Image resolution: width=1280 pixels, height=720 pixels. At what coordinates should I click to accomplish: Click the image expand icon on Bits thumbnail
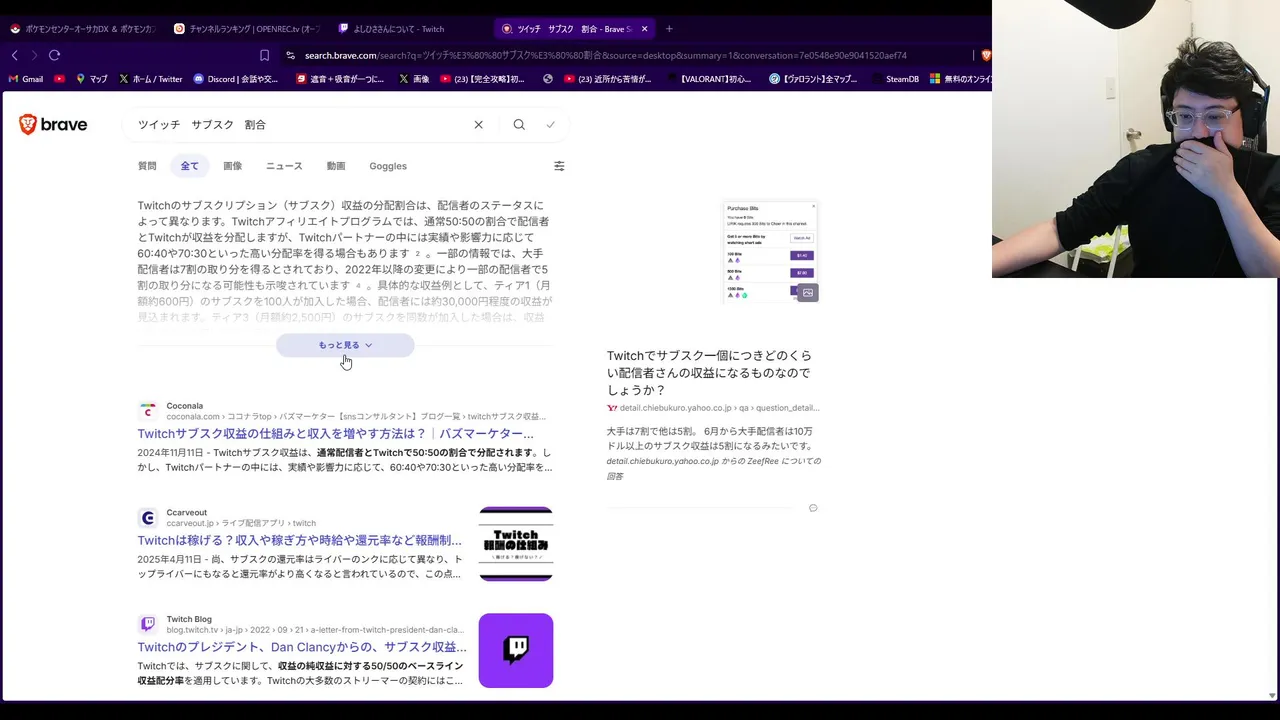808,293
